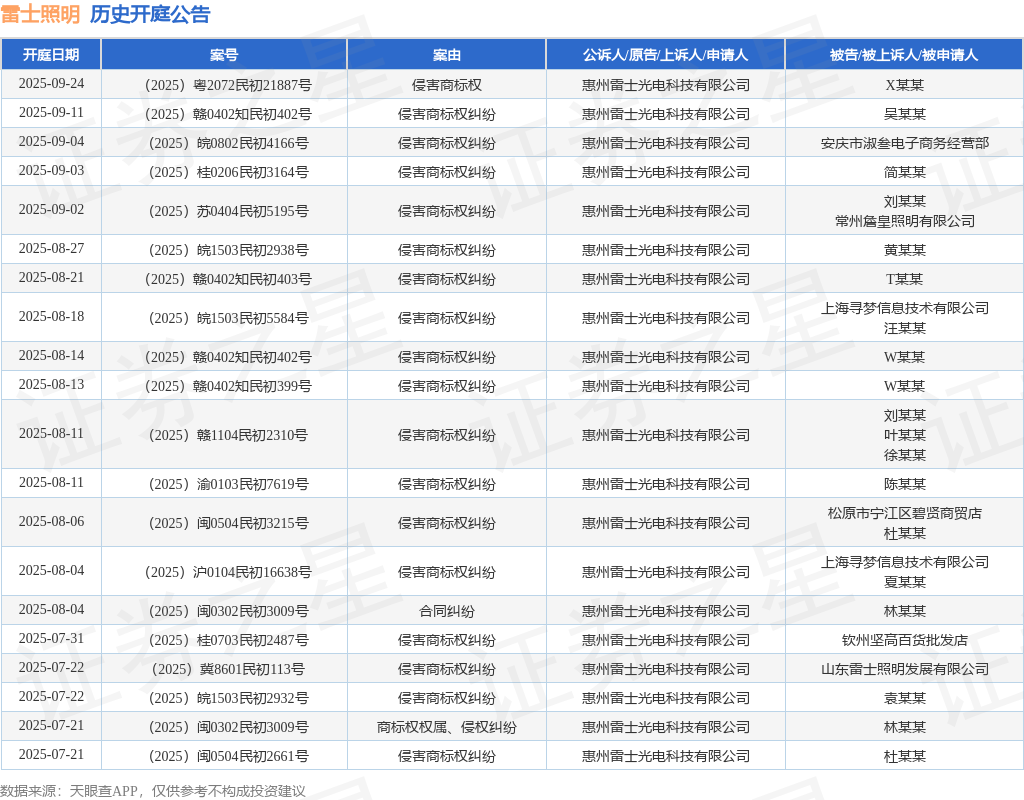Click defendant T某某
This screenshot has width=1024, height=800.
click(904, 280)
